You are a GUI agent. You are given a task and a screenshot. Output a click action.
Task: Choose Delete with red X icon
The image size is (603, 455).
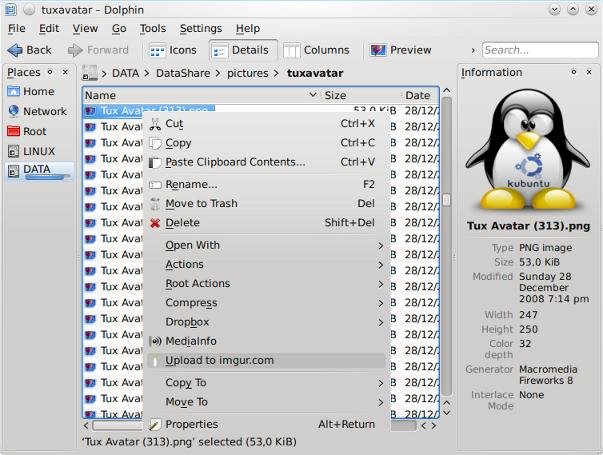coord(265,223)
